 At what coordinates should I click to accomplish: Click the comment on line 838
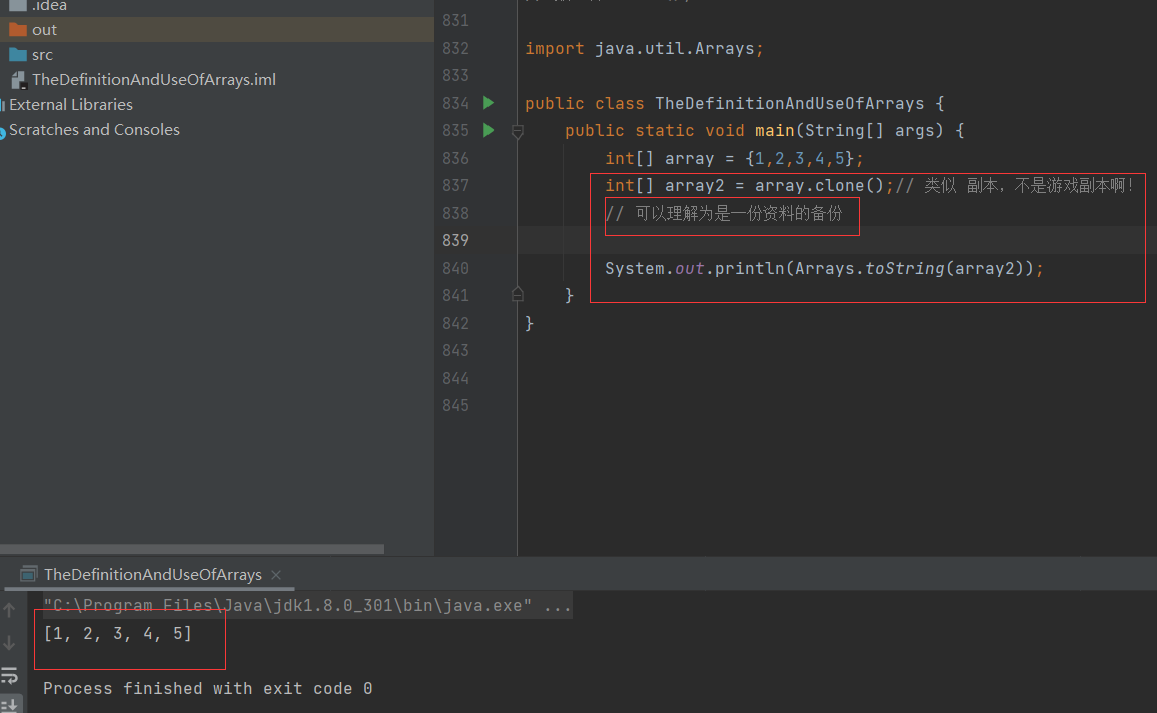(724, 213)
